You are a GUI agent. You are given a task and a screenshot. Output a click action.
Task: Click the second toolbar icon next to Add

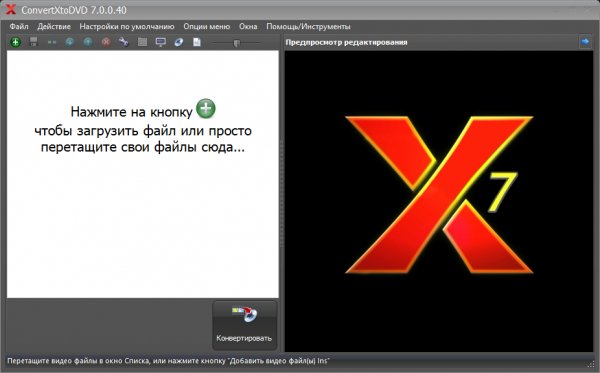tap(34, 42)
